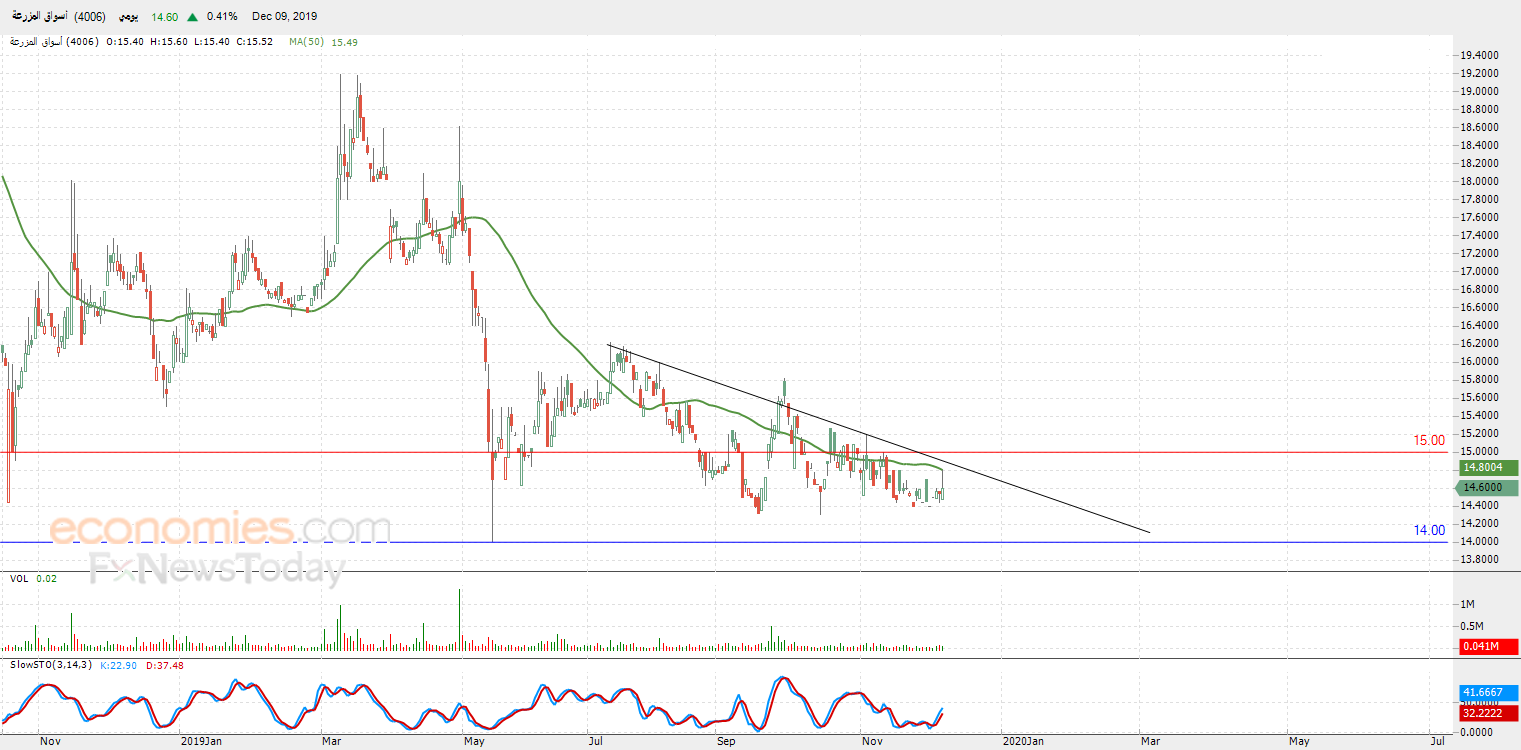Image resolution: width=1521 pixels, height=750 pixels.
Task: Click the O:15.40 open value
Action: 125,42
